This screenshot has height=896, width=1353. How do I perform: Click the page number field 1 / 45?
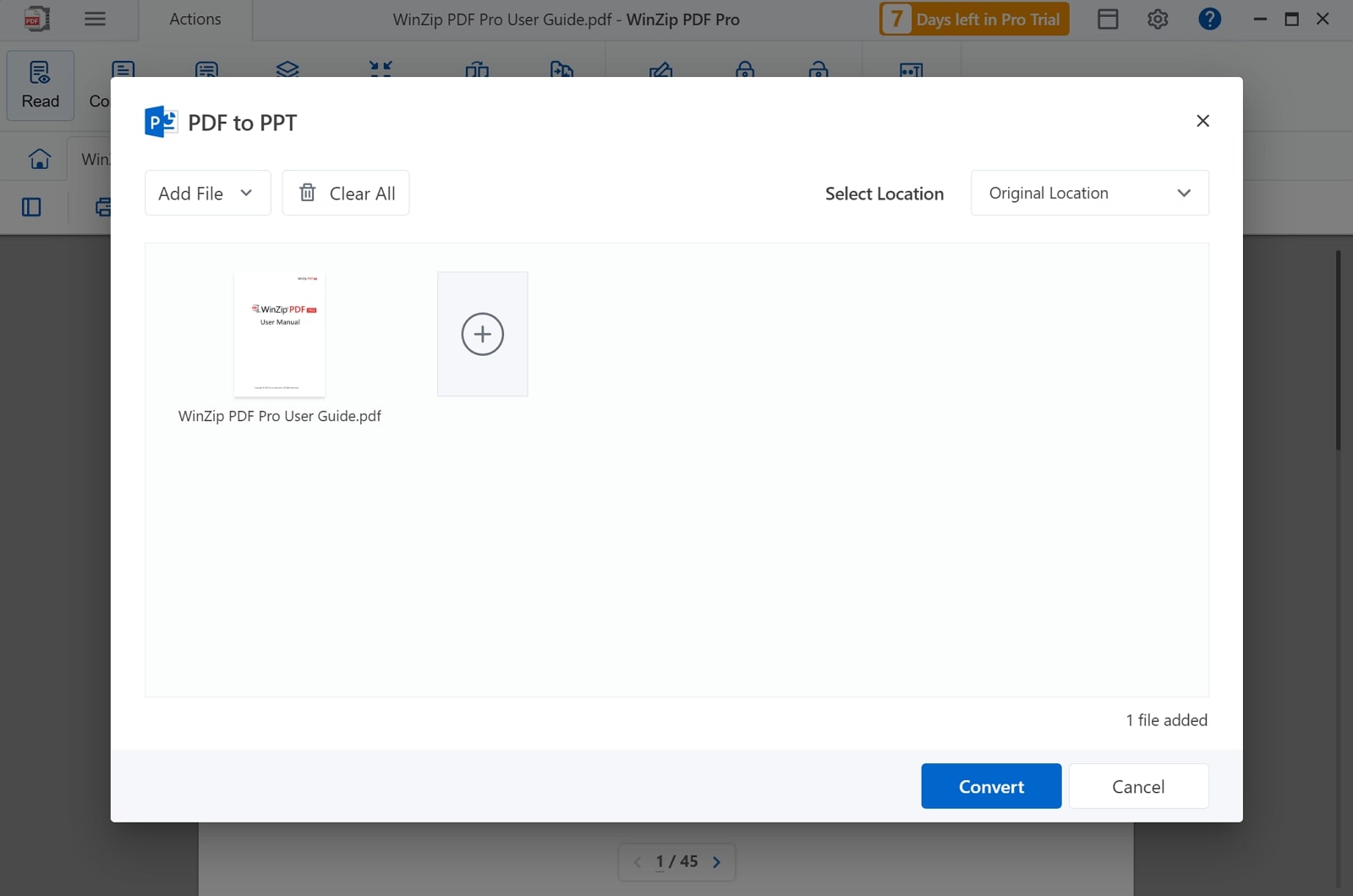(x=676, y=861)
